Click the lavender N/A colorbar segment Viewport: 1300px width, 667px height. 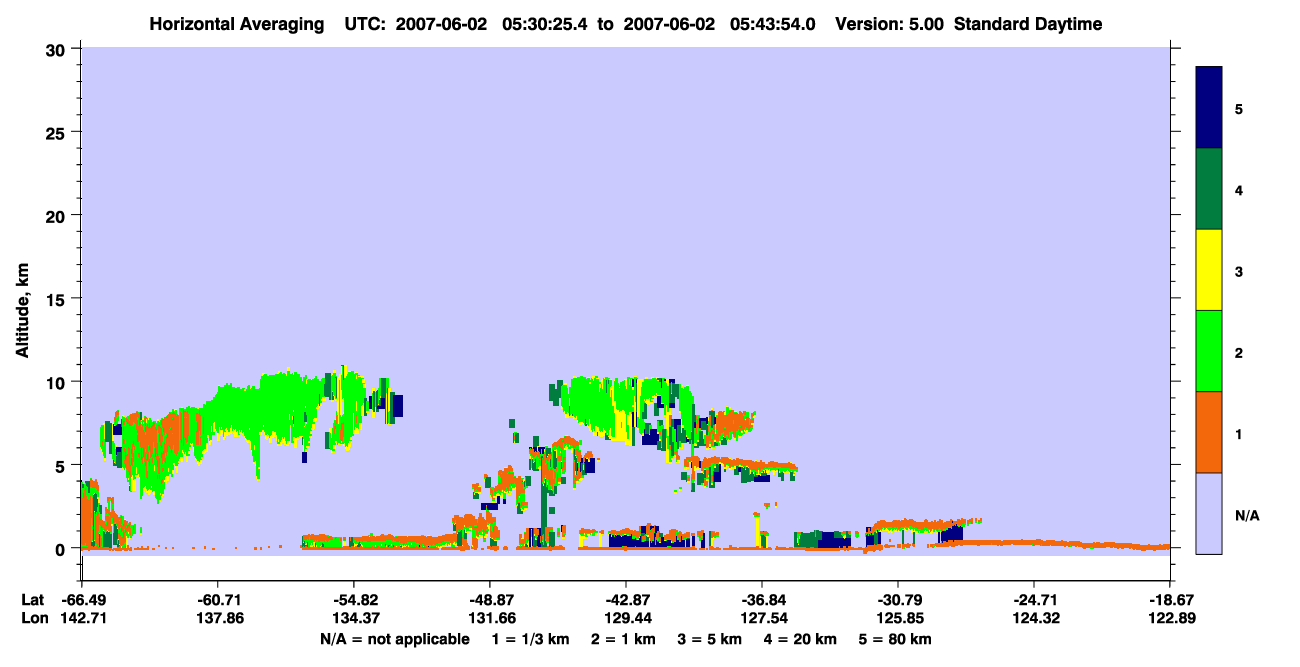click(1209, 513)
